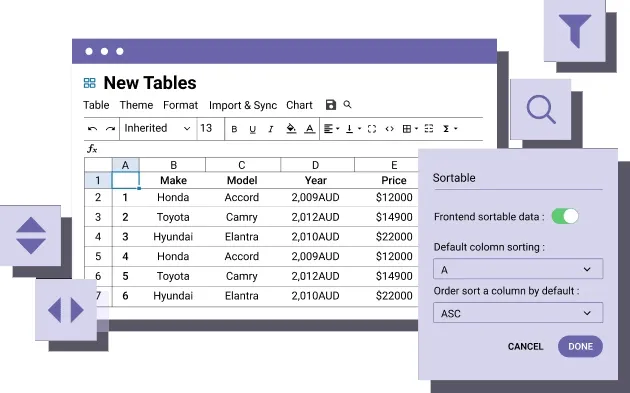Click the Model header cell
This screenshot has width=630, height=393.
pyautogui.click(x=243, y=180)
